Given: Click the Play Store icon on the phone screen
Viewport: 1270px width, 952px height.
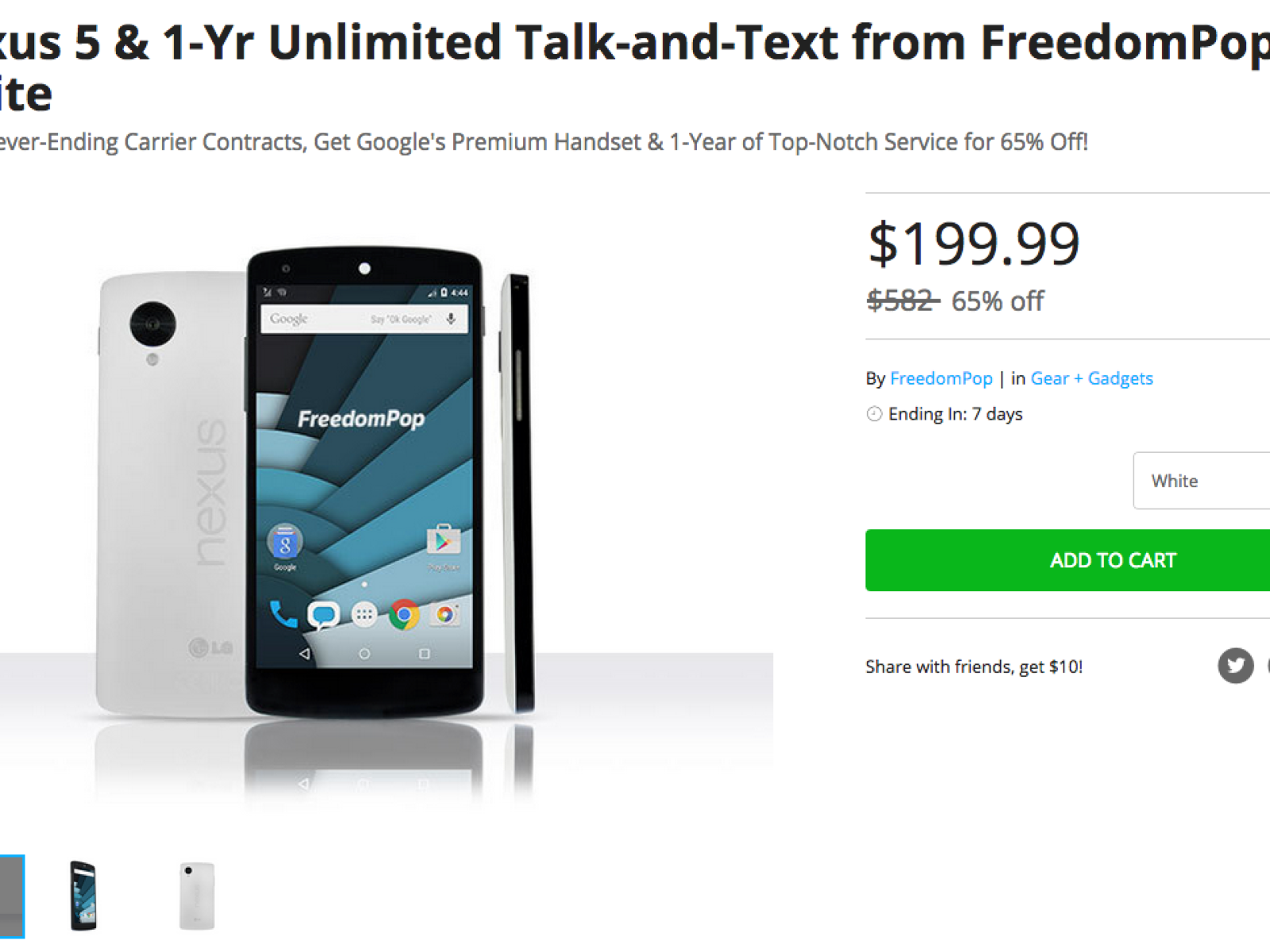Looking at the screenshot, I should pos(443,542).
